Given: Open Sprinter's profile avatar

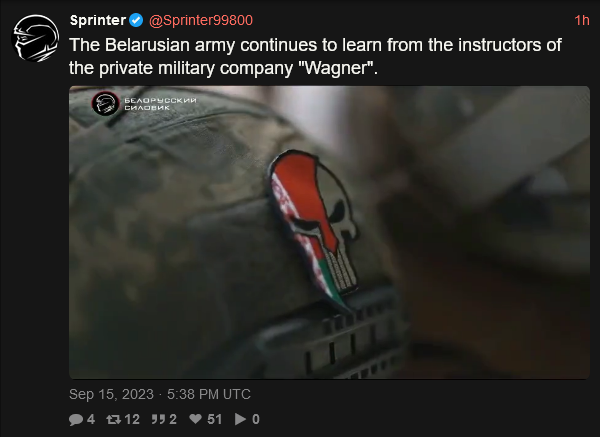Looking at the screenshot, I should 36,38.
